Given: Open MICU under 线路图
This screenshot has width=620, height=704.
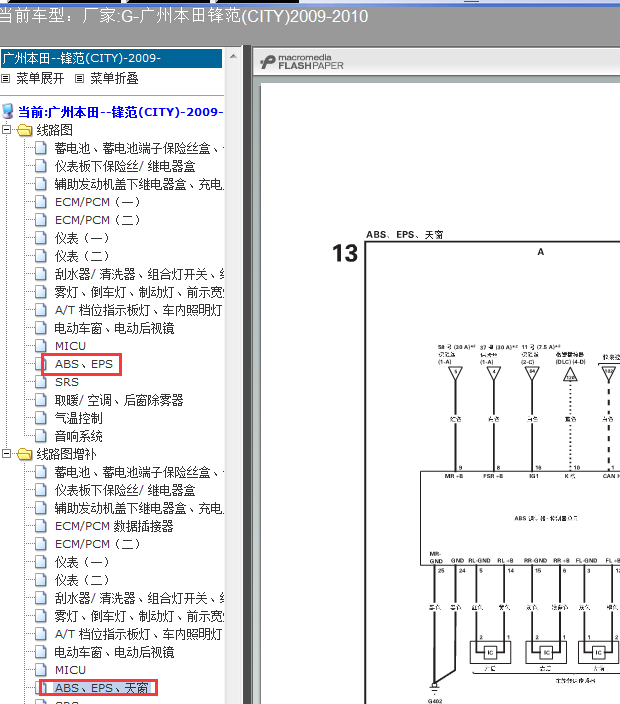Looking at the screenshot, I should point(70,346).
